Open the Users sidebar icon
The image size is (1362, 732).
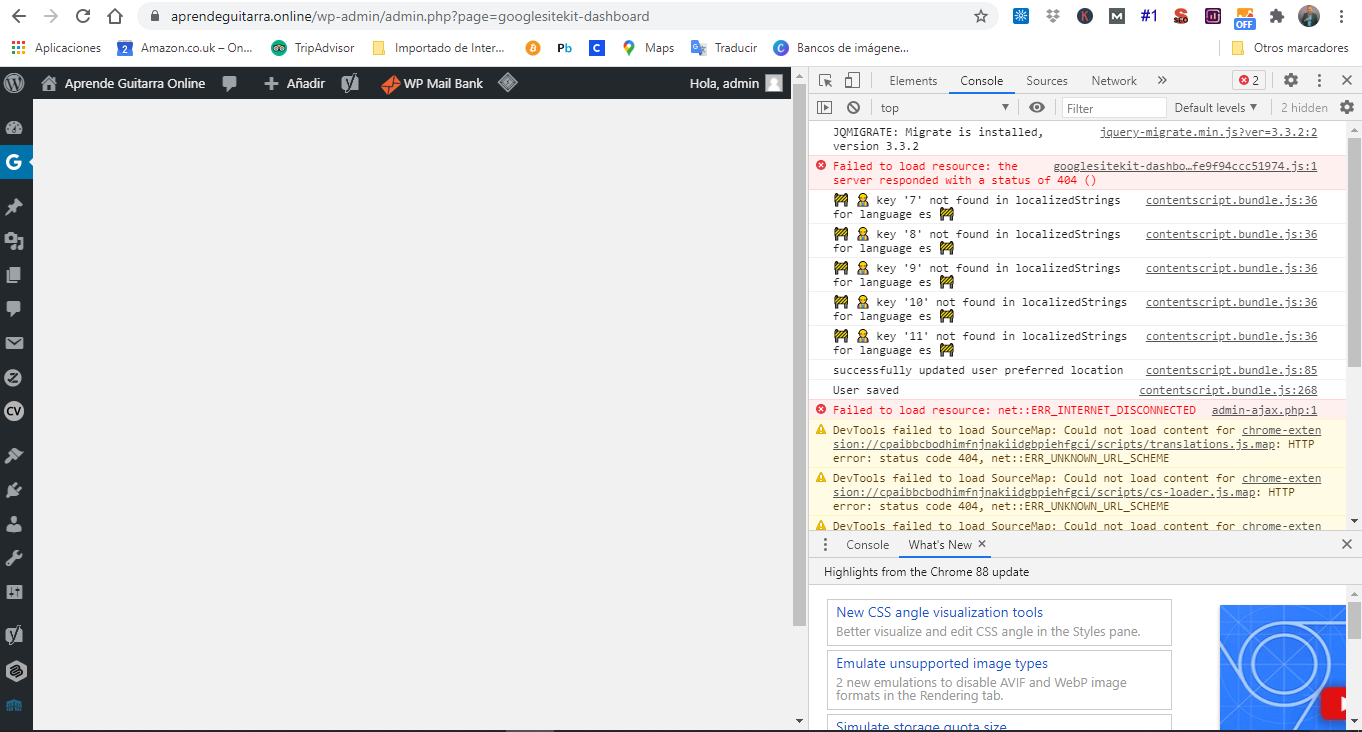click(14, 524)
